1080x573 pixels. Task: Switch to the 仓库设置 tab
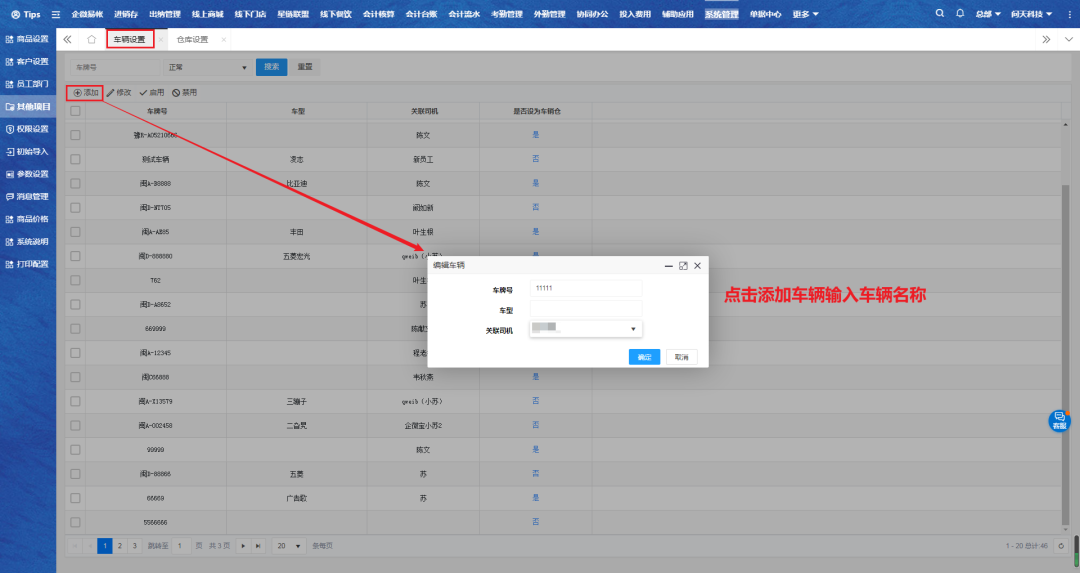coord(192,39)
